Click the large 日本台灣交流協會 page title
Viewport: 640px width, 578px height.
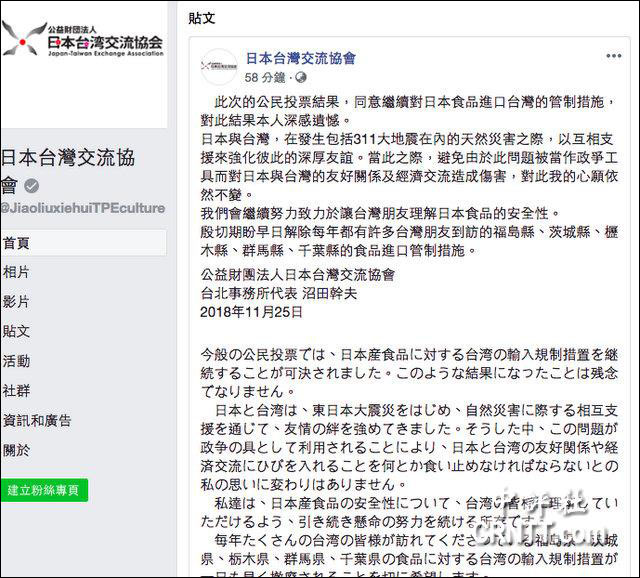tap(67, 171)
